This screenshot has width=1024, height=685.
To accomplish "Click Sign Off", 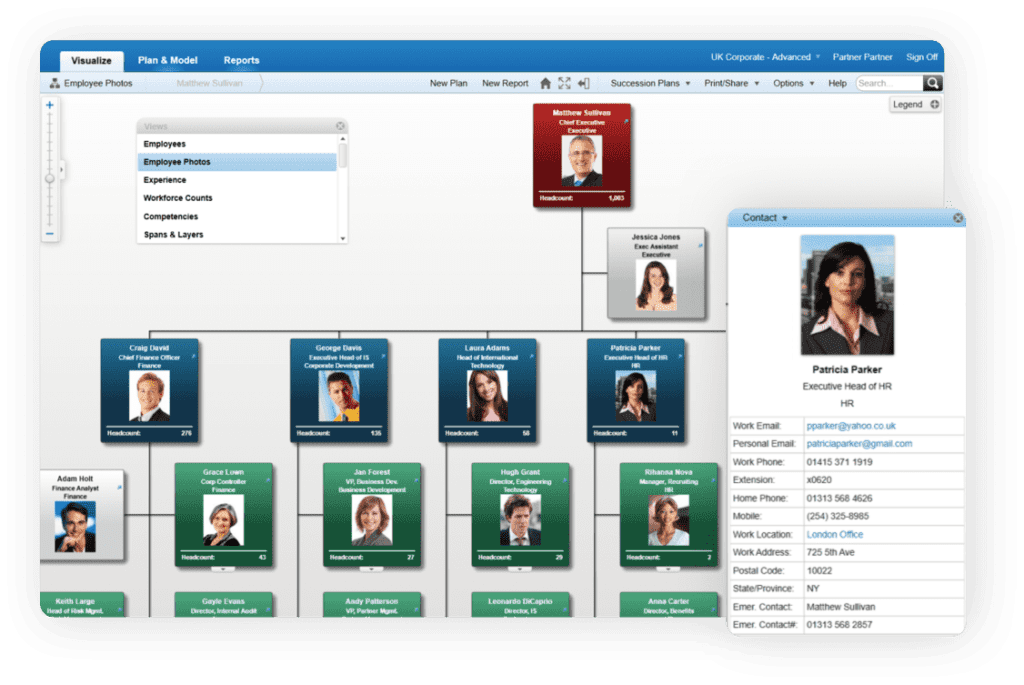I will tap(921, 57).
